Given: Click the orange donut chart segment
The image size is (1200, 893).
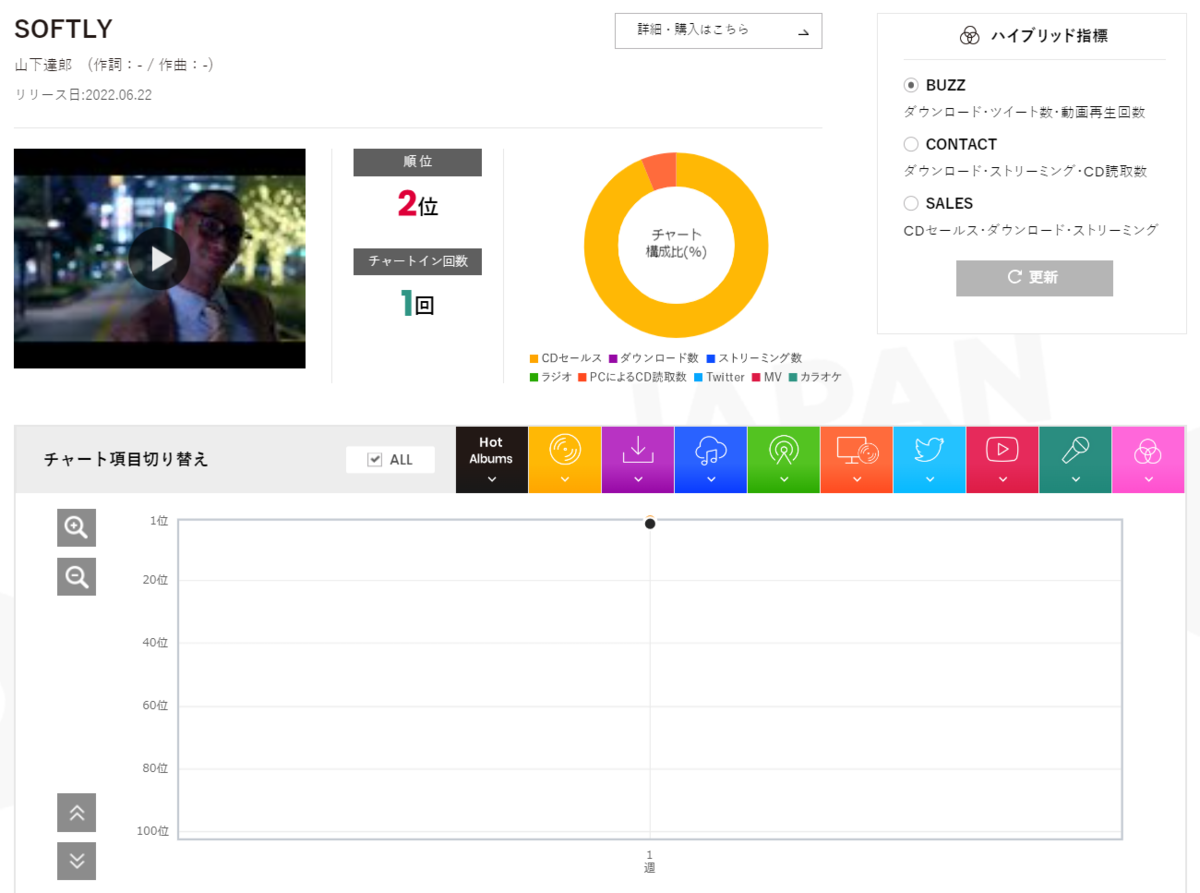Looking at the screenshot, I should (x=660, y=171).
